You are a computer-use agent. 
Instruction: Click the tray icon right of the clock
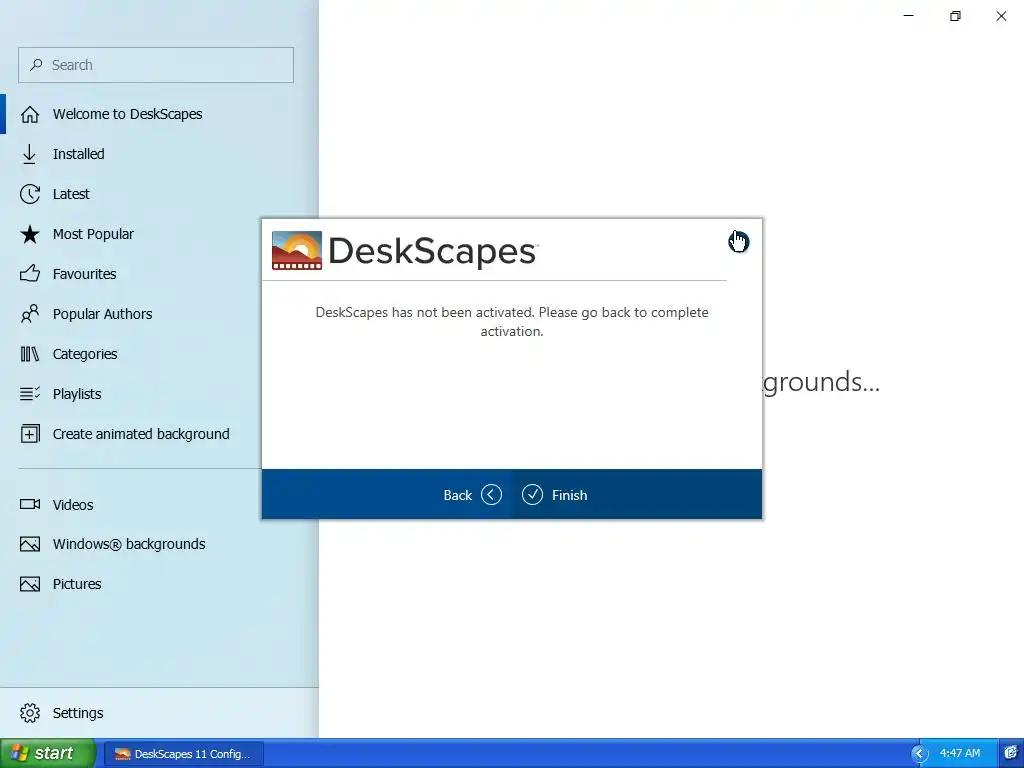[1011, 753]
